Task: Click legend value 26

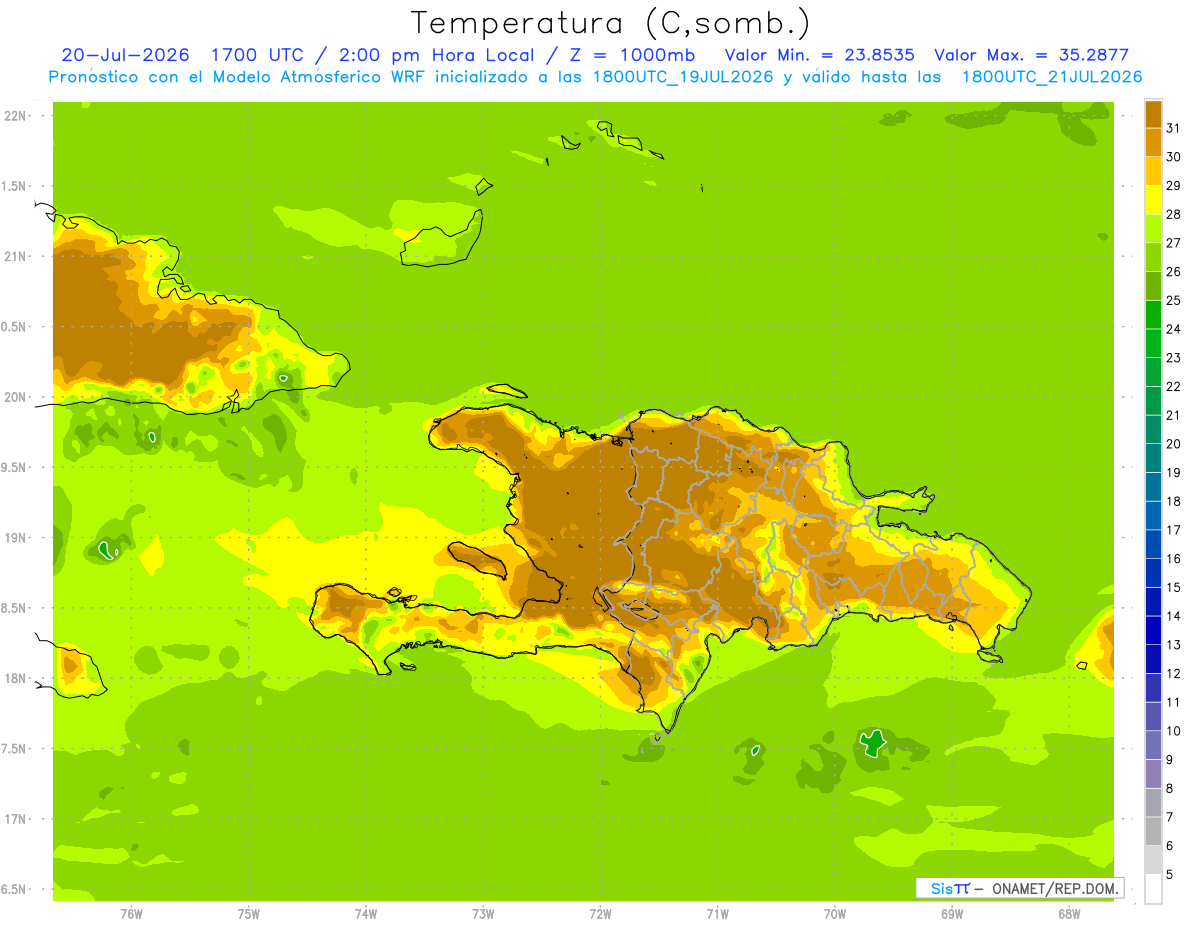Action: click(1174, 272)
